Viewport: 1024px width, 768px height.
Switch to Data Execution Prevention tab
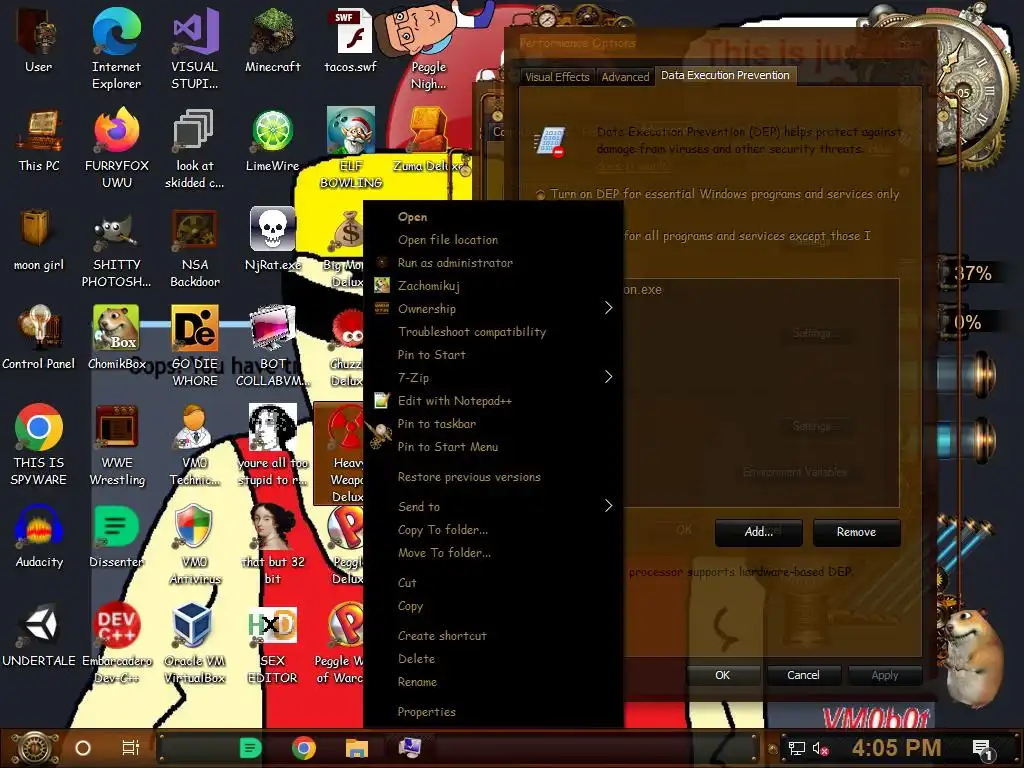[x=725, y=75]
